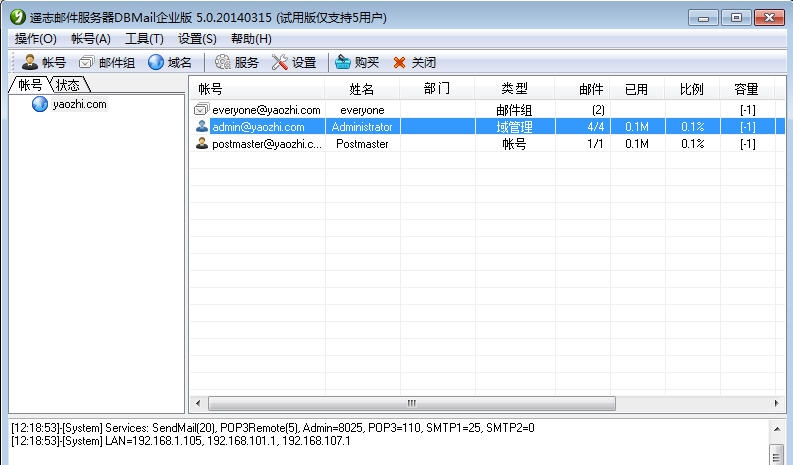This screenshot has height=465, width=793.
Task: Open the 操作(O) menu
Action: (x=35, y=39)
